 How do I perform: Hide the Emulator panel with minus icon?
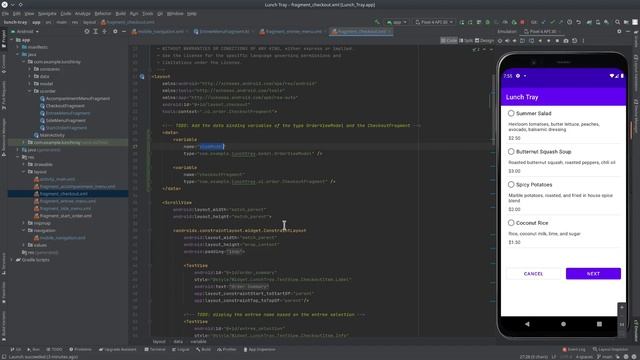pos(628,31)
